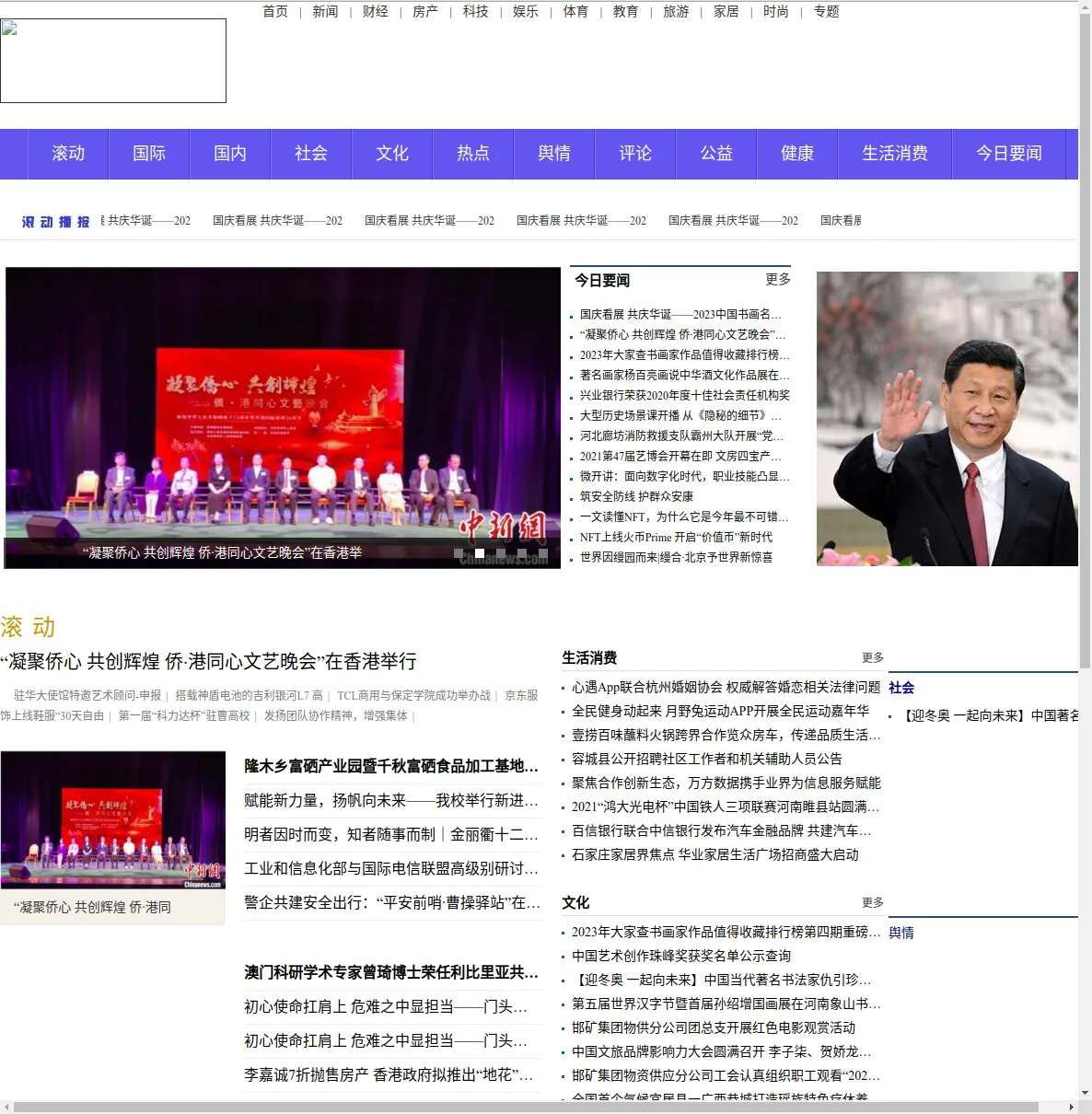1092x1114 pixels.
Task: Open 隆木乡富硒产业园 bold headline
Action: coord(391,766)
